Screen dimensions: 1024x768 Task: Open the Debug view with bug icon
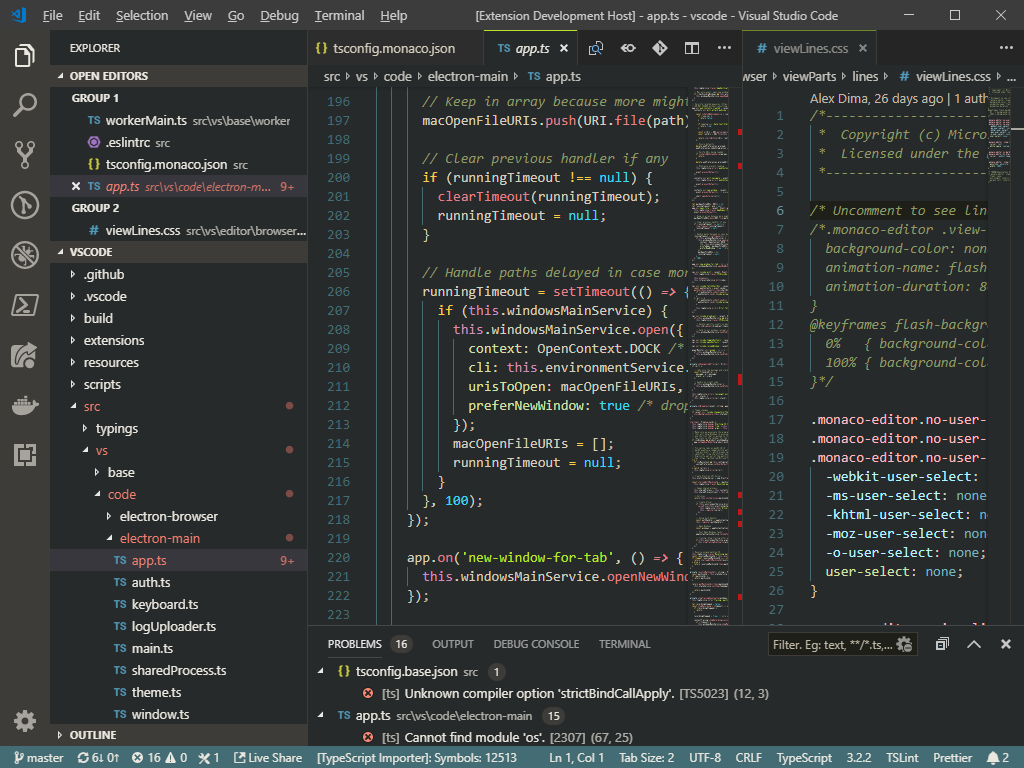(x=25, y=255)
